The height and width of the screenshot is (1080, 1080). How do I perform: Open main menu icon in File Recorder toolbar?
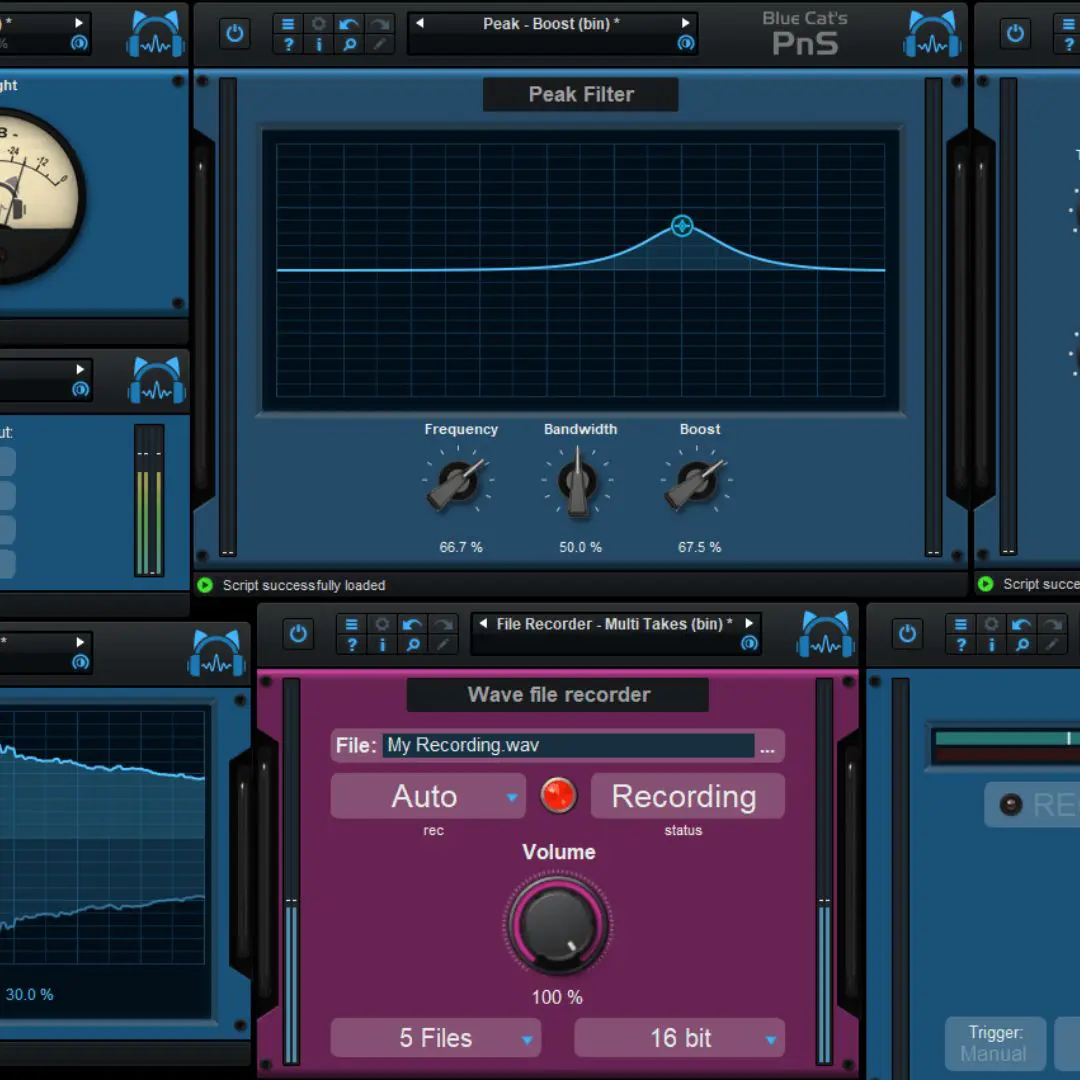pos(351,624)
